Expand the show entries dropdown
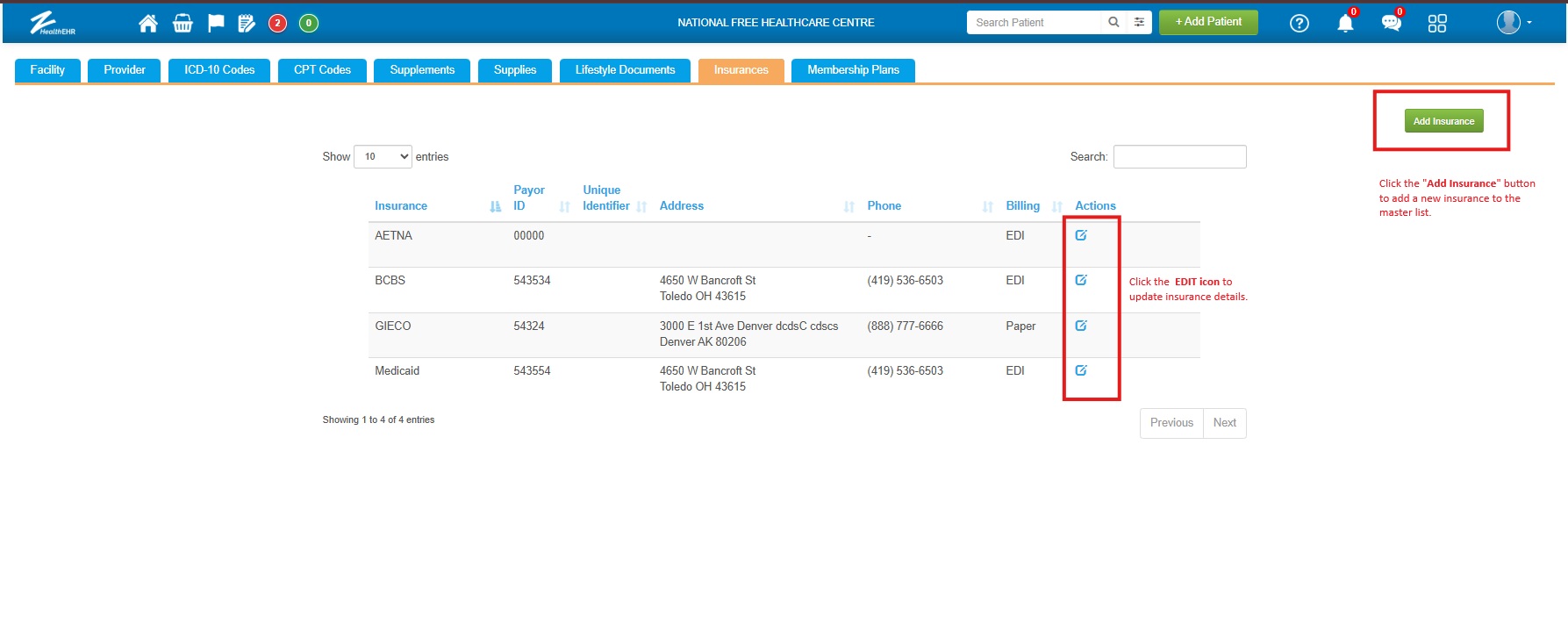The height and width of the screenshot is (631, 1568). [x=383, y=157]
